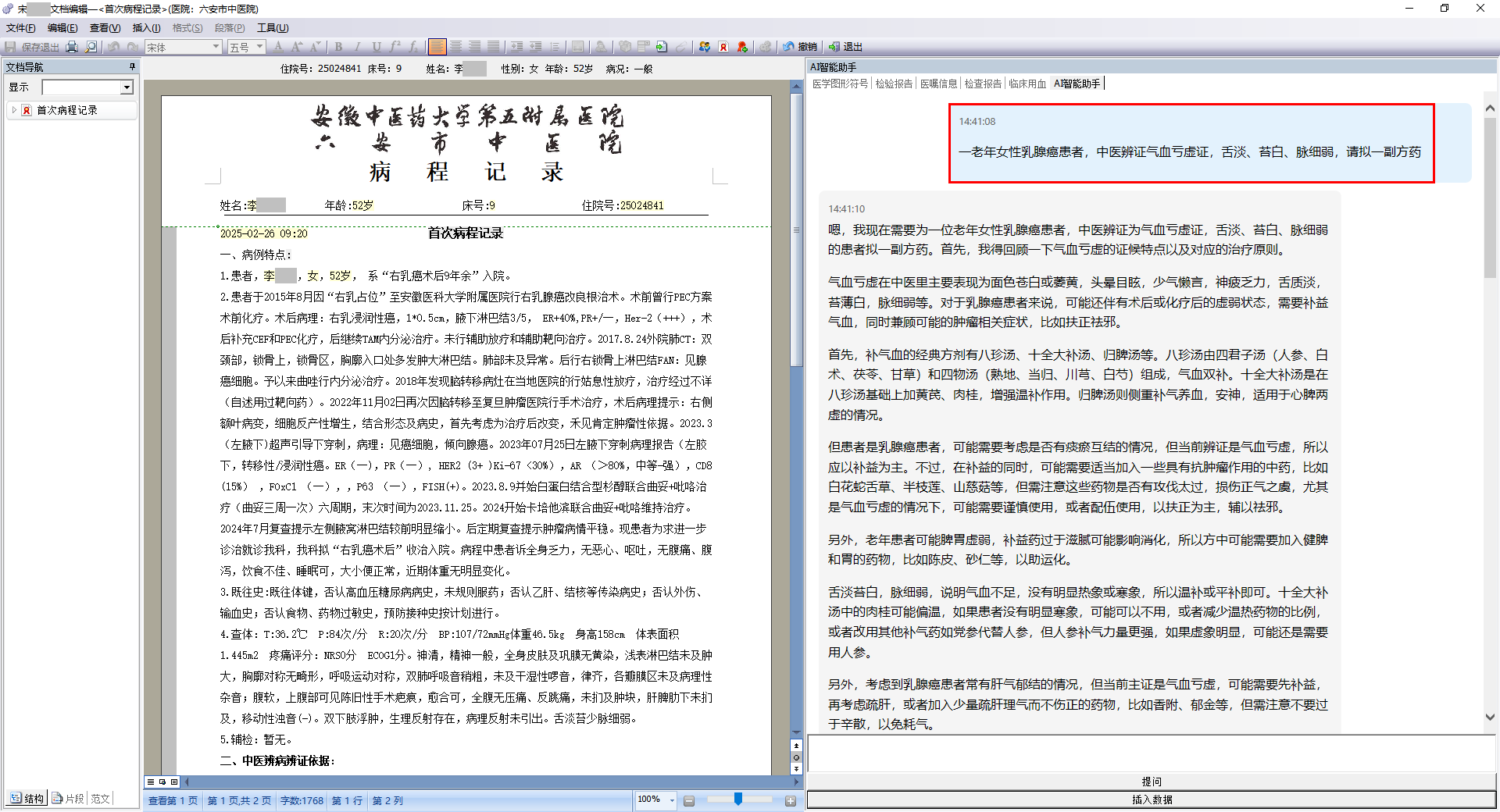Open the 五号 font size dropdown
Image resolution: width=1500 pixels, height=812 pixels.
point(259,47)
